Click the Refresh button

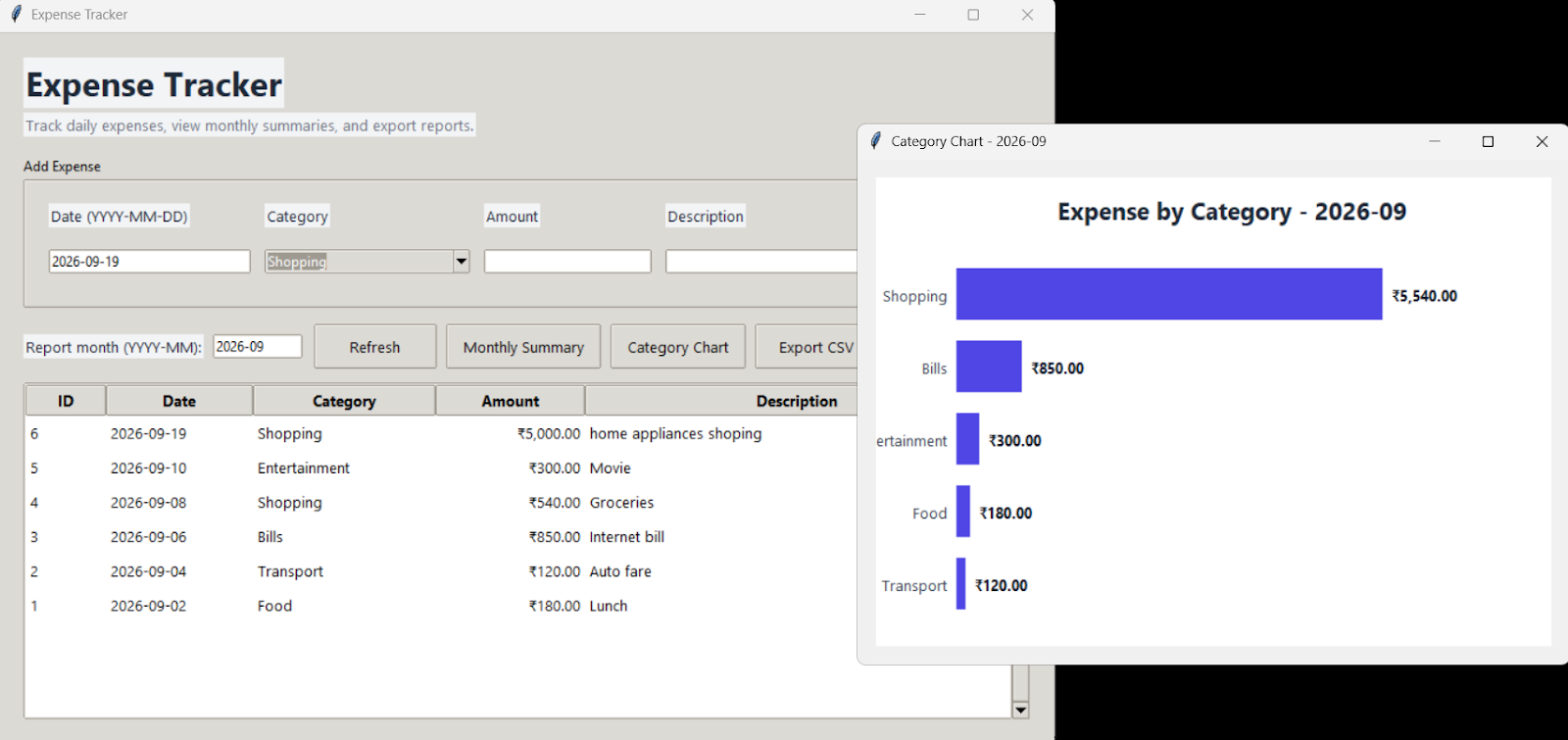tap(375, 347)
